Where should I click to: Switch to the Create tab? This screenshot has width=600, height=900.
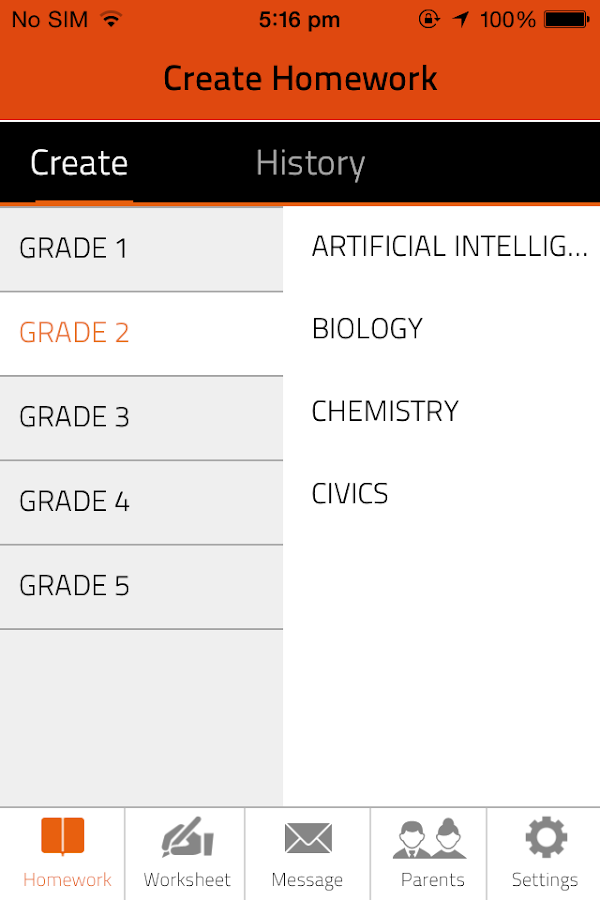pos(79,163)
